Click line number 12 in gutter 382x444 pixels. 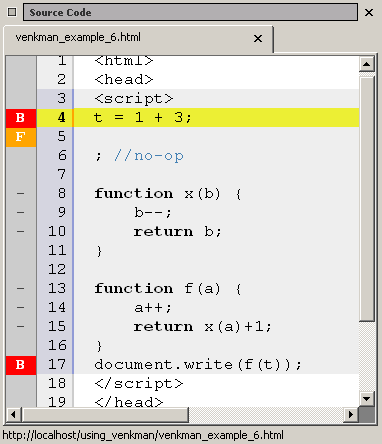(x=57, y=270)
